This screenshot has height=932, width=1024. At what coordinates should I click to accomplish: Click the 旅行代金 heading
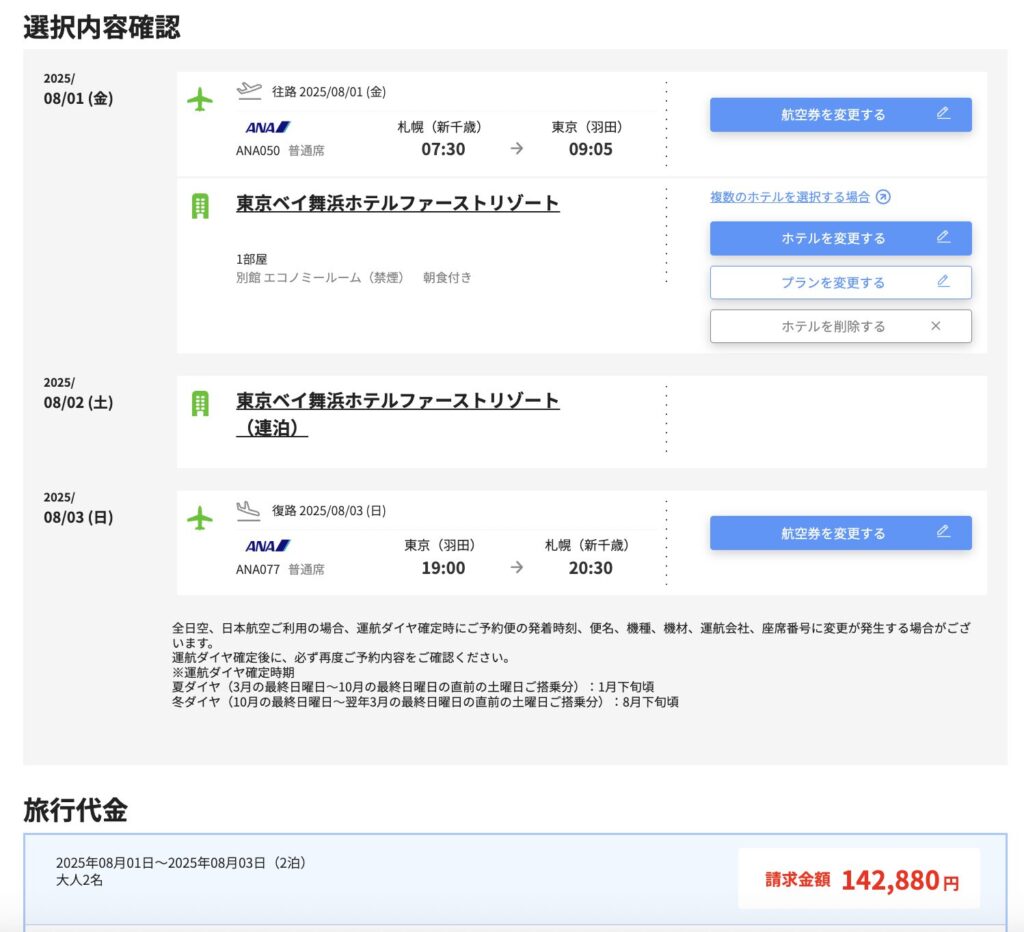tap(76, 811)
